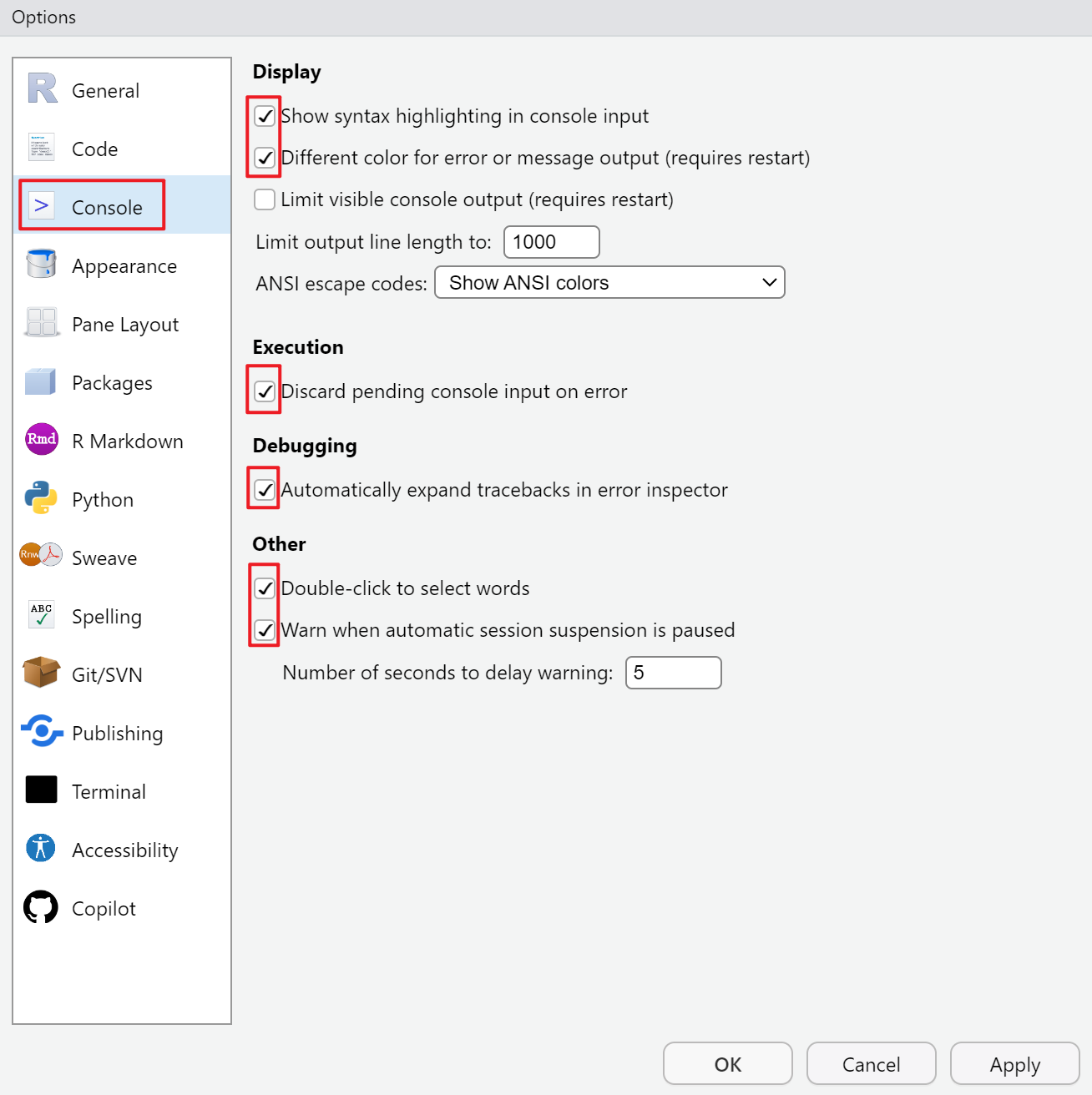Focus the seconds to delay warning field
Image resolution: width=1092 pixels, height=1095 pixels.
673,673
